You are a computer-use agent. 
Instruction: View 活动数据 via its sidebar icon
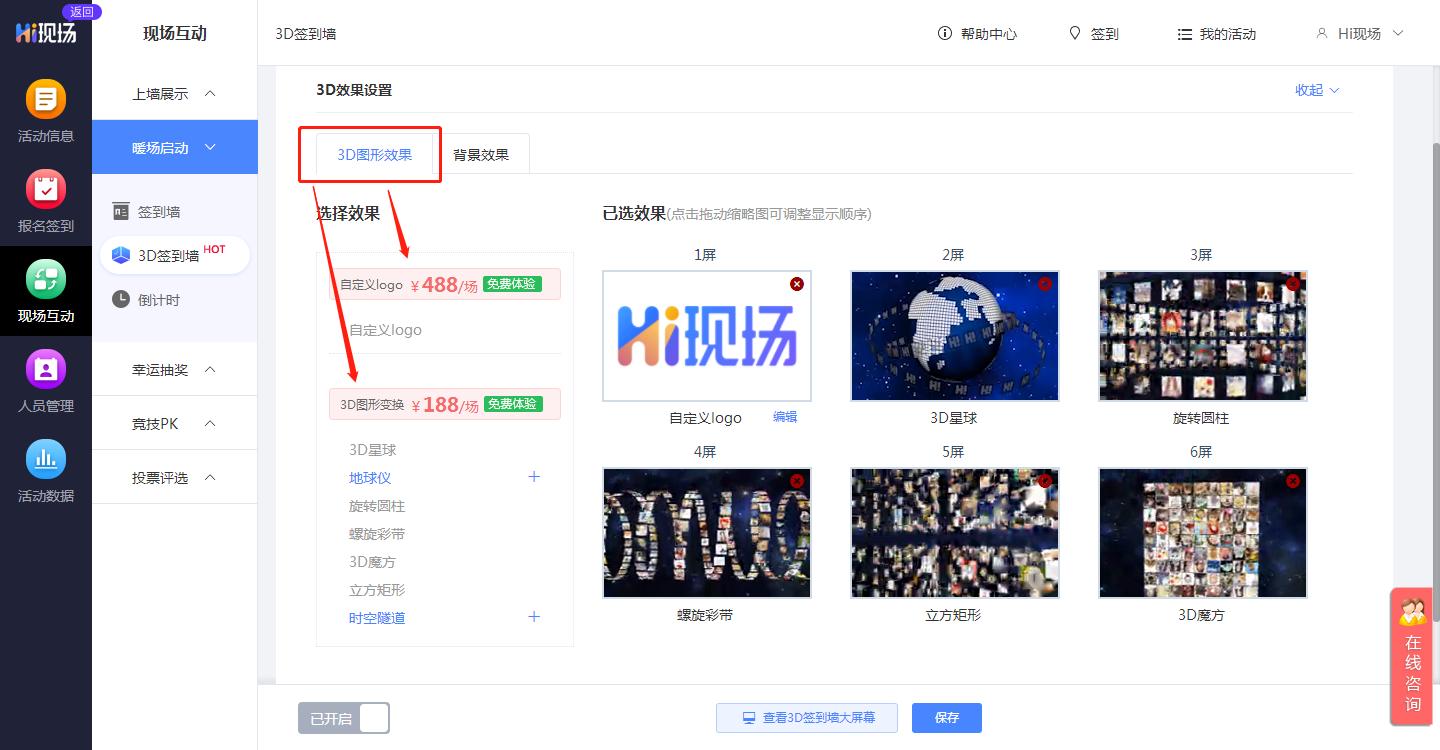46,470
